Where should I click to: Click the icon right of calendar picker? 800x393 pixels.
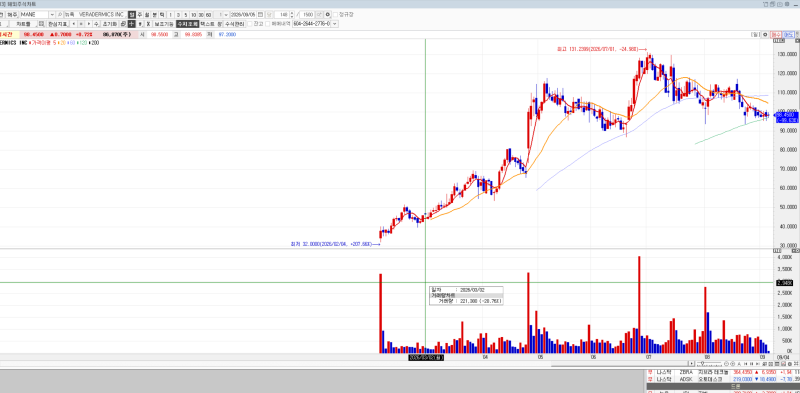(x=269, y=14)
